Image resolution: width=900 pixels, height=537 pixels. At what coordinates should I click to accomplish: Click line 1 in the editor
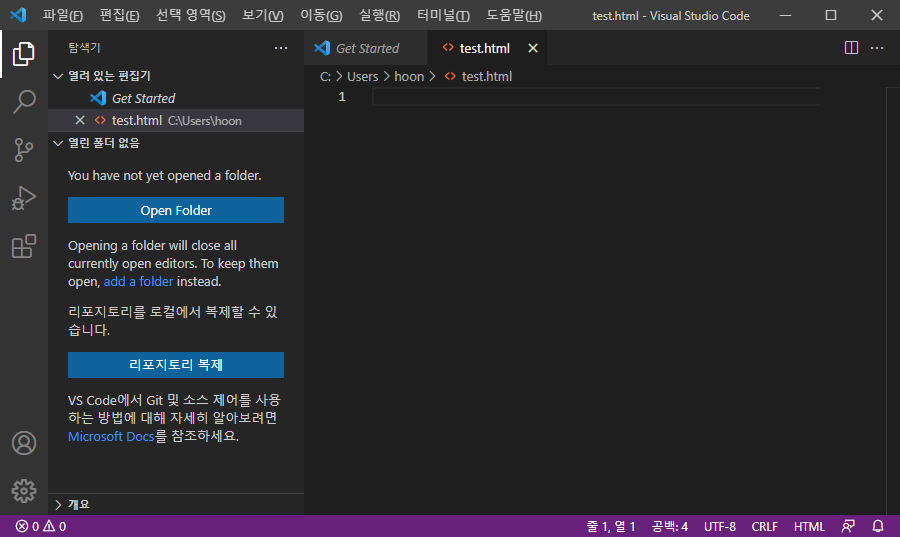point(596,97)
